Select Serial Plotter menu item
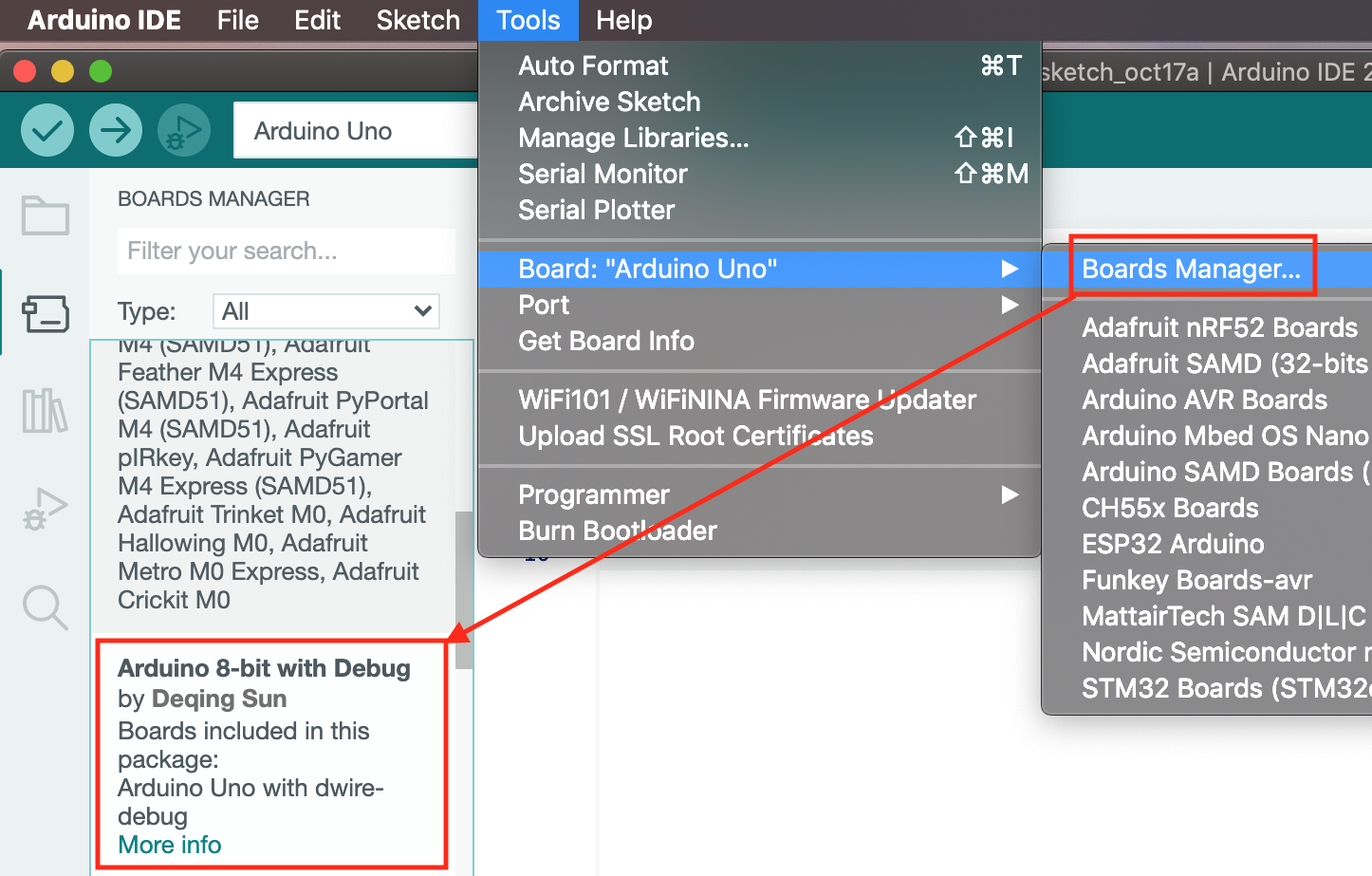This screenshot has width=1372, height=876. pyautogui.click(x=760, y=210)
